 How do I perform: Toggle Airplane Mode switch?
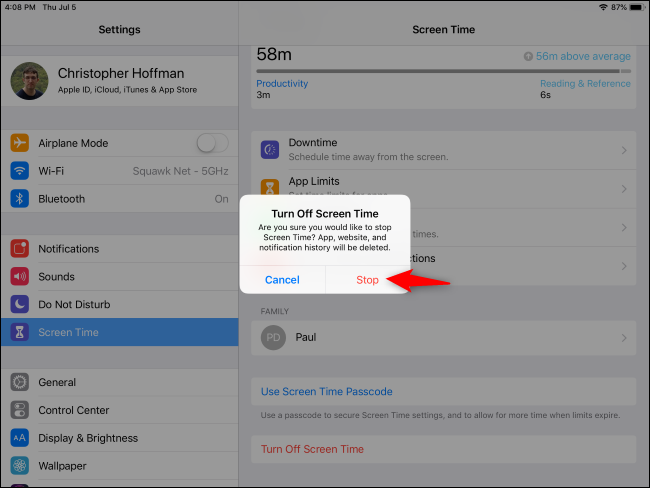[213, 143]
